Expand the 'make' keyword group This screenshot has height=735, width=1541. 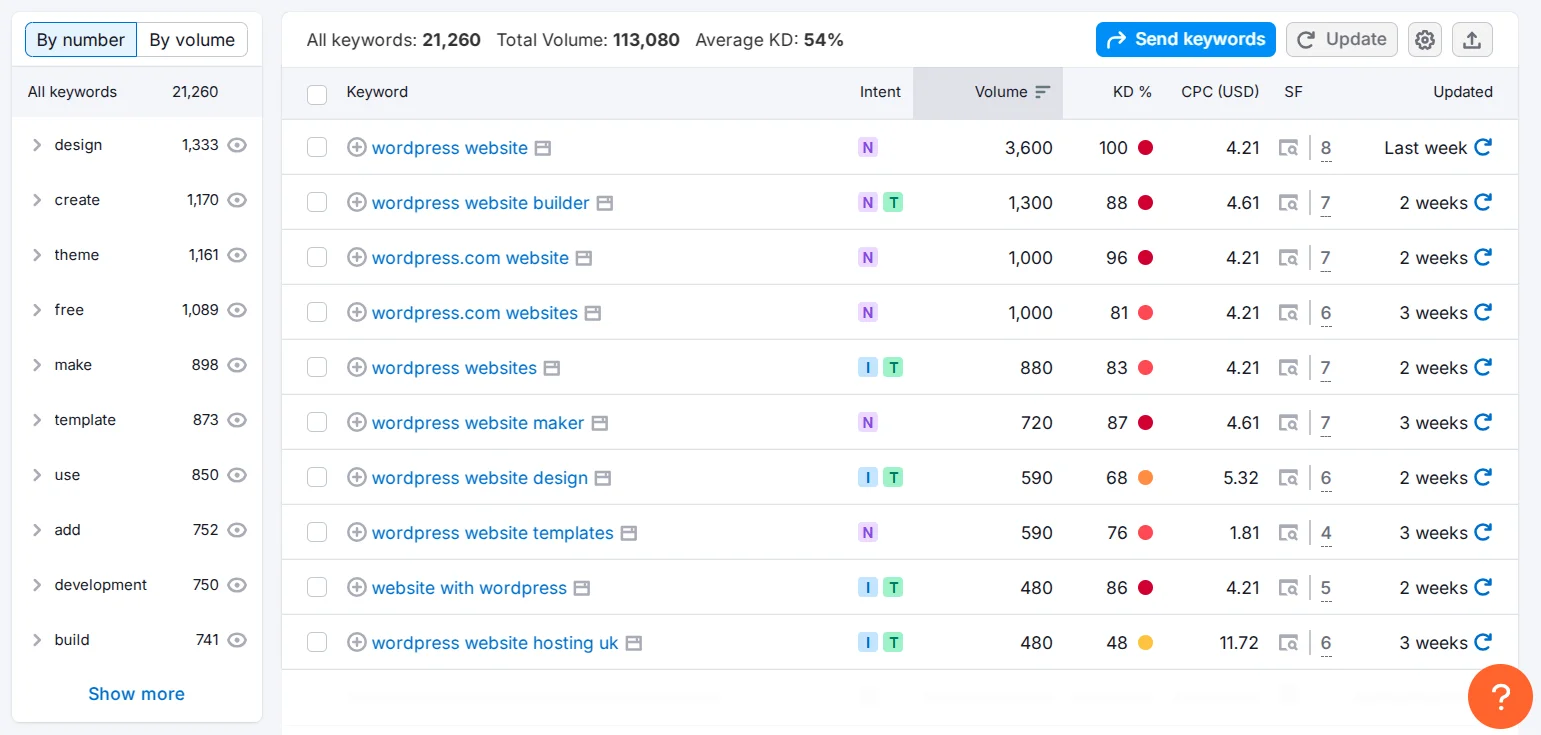[37, 365]
